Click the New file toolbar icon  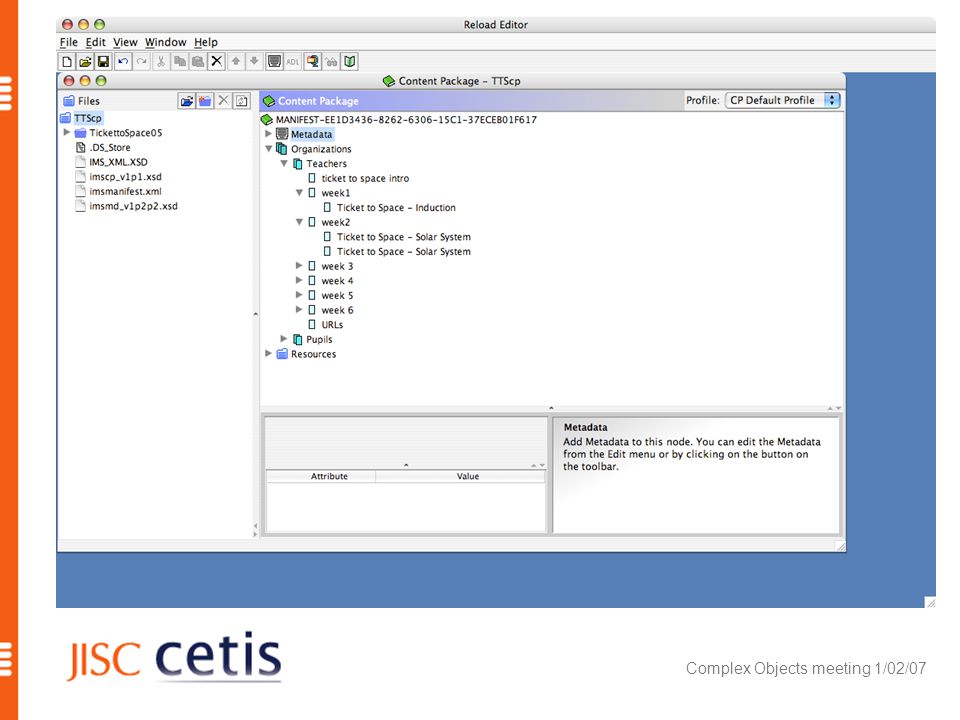(67, 62)
